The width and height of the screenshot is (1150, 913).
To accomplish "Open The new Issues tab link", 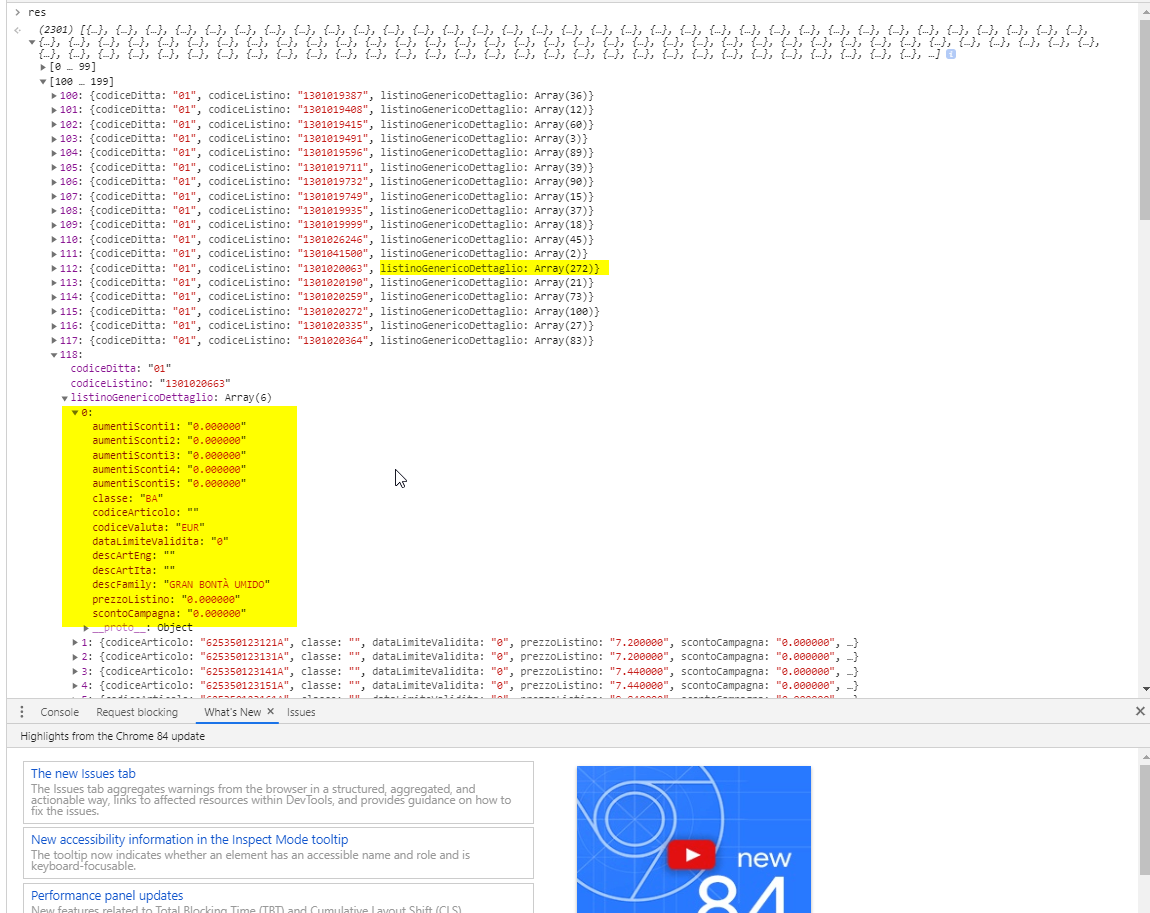I will point(83,773).
